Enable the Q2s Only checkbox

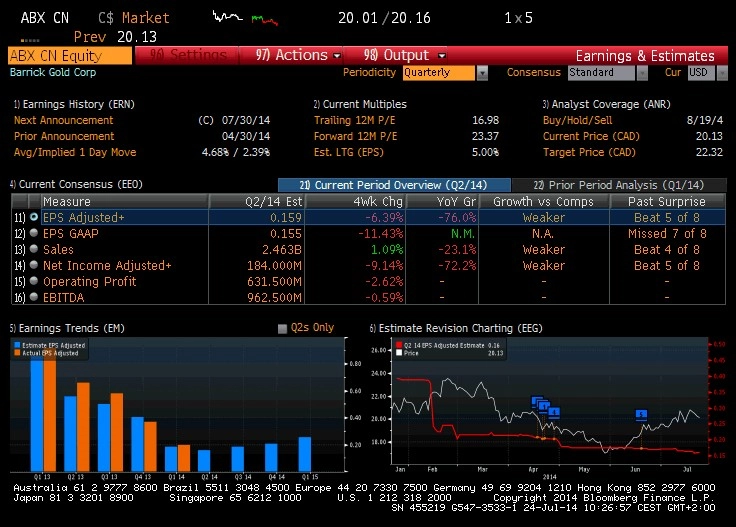[282, 328]
